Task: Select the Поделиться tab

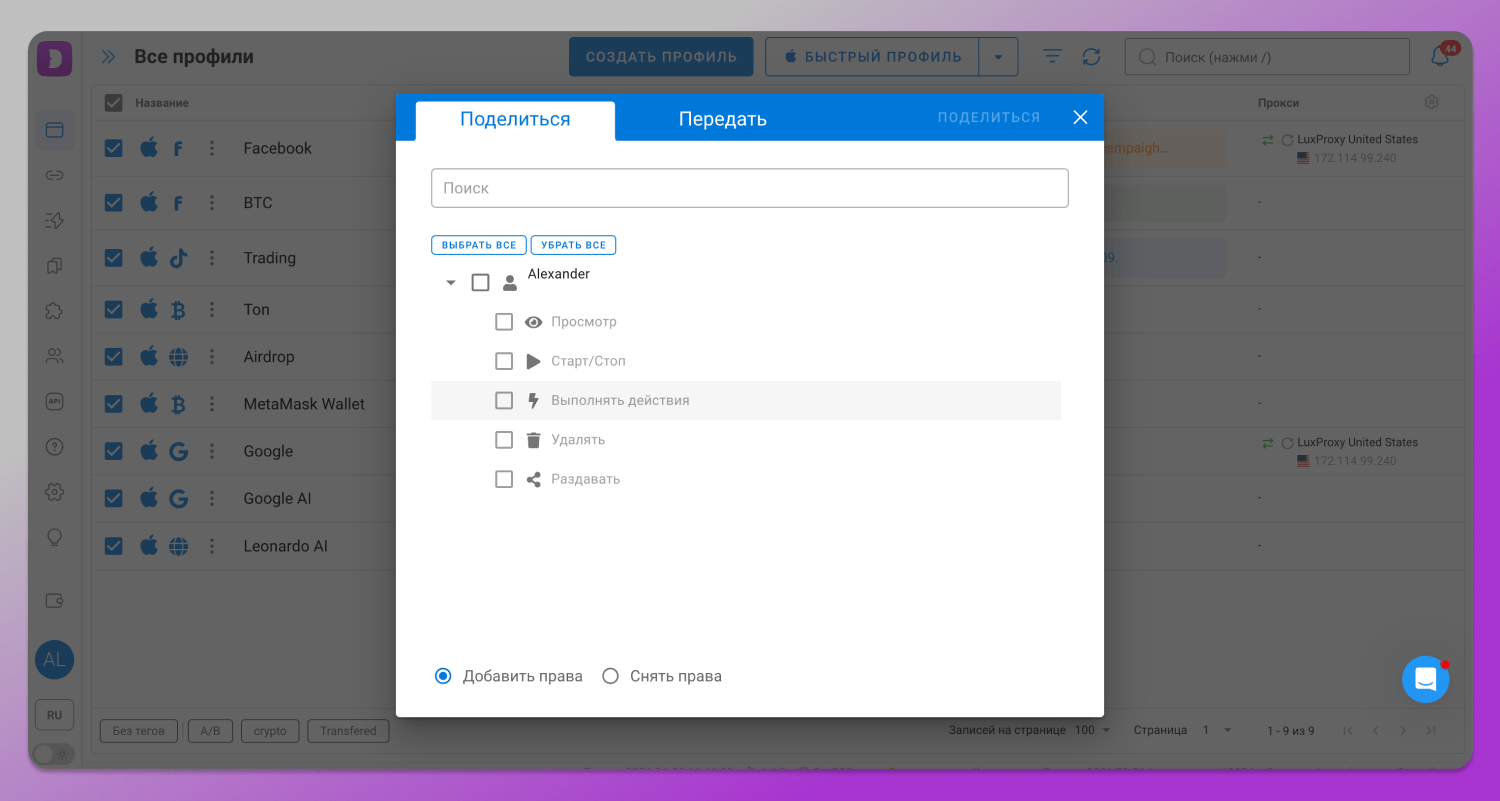Action: [515, 119]
